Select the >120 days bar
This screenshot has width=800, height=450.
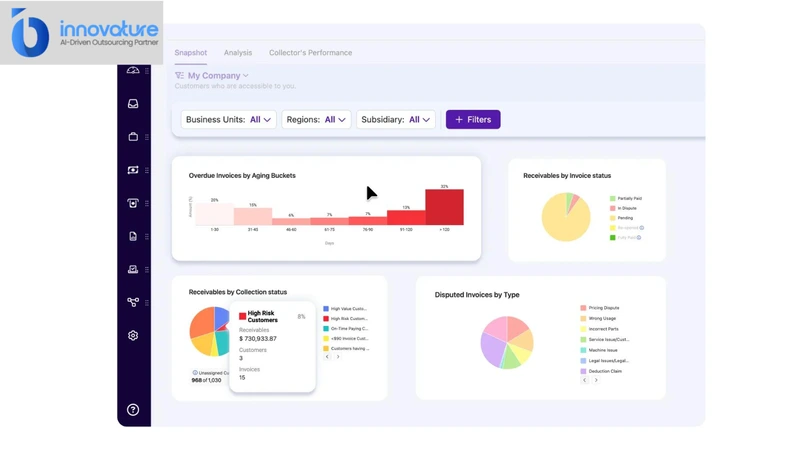[444, 207]
